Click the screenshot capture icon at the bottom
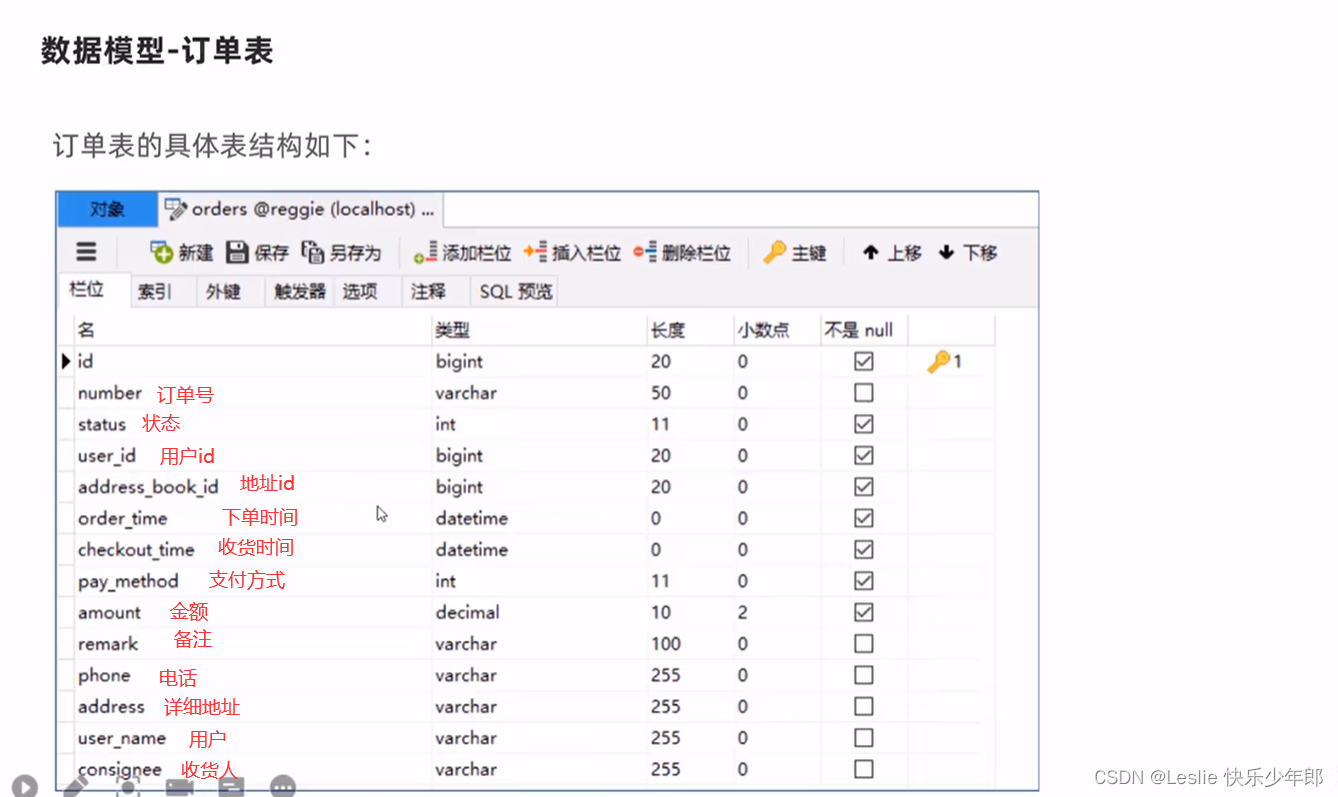 pyautogui.click(x=128, y=787)
